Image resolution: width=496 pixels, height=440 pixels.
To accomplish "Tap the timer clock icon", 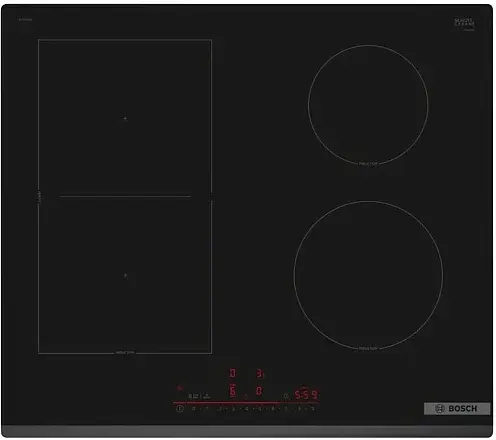I will tap(286, 396).
